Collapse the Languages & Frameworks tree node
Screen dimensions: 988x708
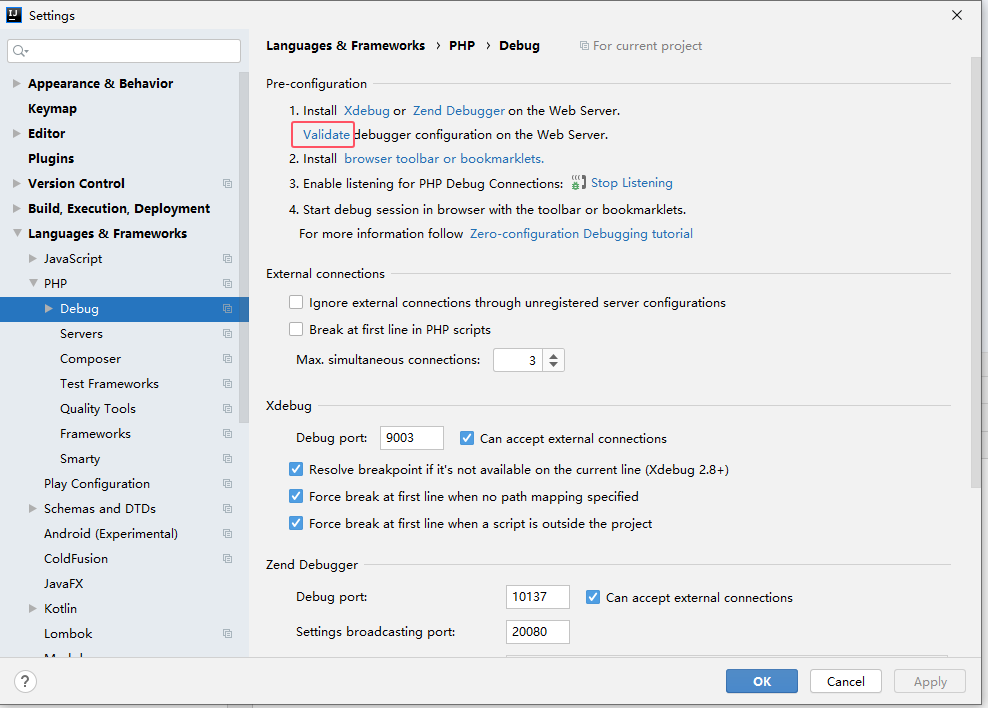(17, 234)
